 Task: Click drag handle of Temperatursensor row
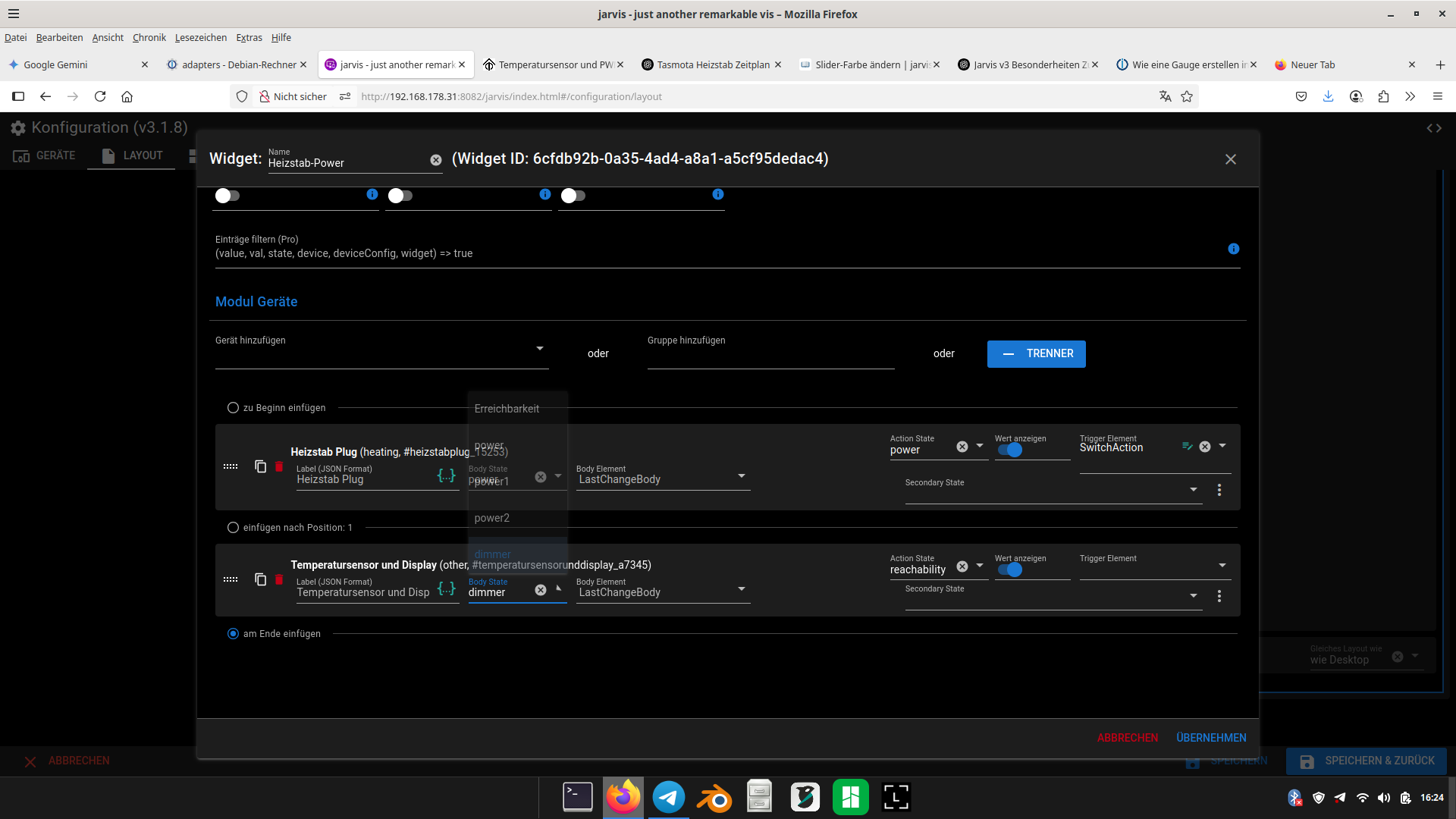(231, 579)
